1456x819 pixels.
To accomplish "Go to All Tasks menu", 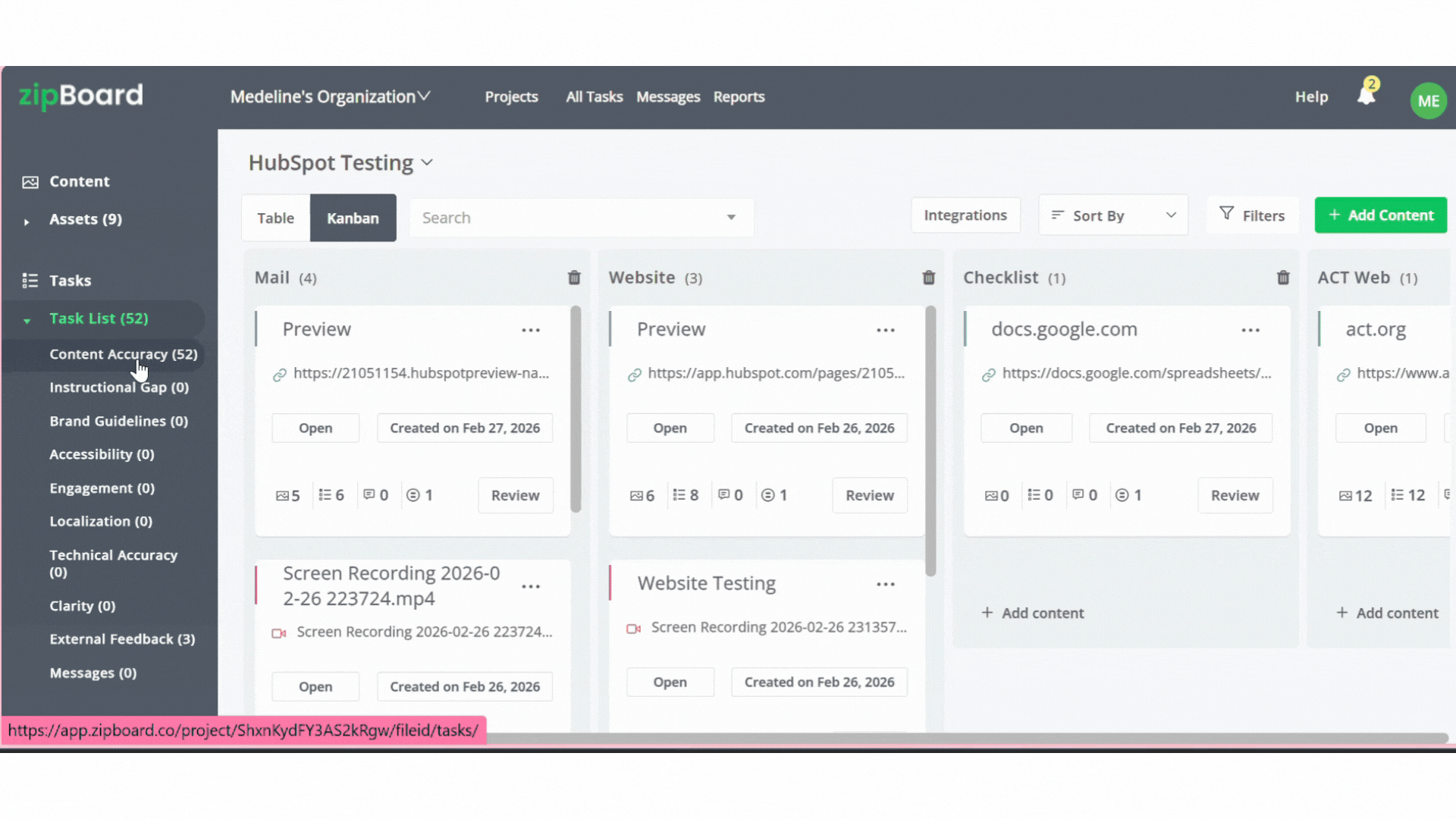I will click(x=594, y=97).
